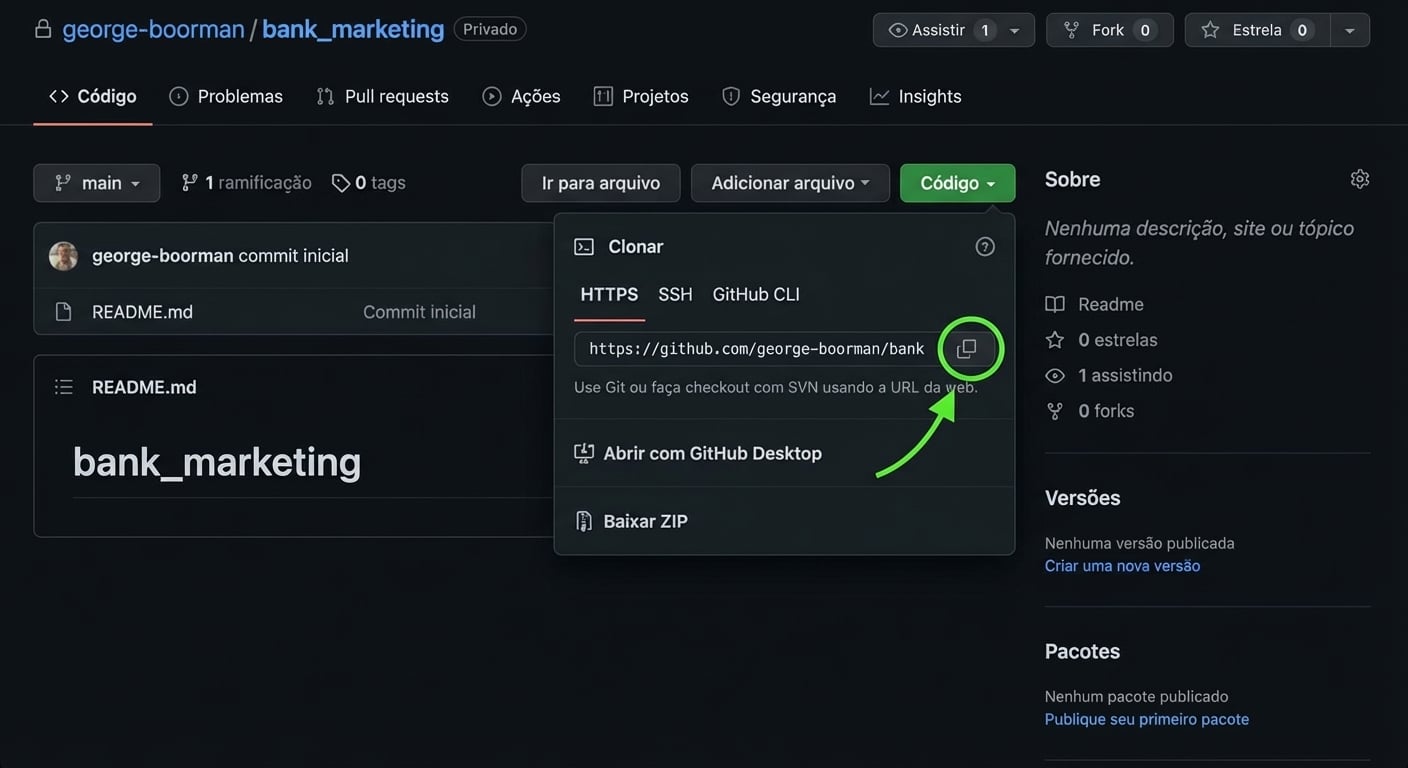Open dropdown arrow next to Estrela
This screenshot has width=1408, height=768.
[1350, 30]
